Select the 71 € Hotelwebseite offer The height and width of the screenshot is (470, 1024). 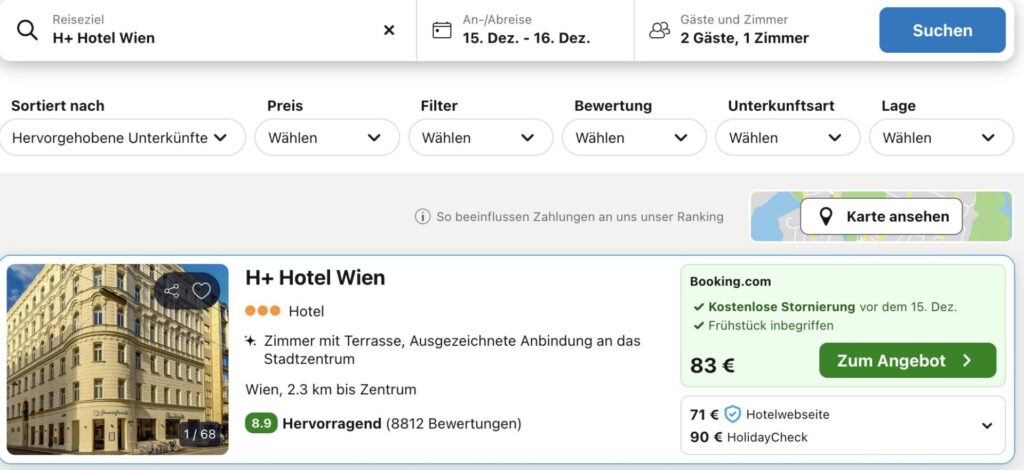click(760, 414)
